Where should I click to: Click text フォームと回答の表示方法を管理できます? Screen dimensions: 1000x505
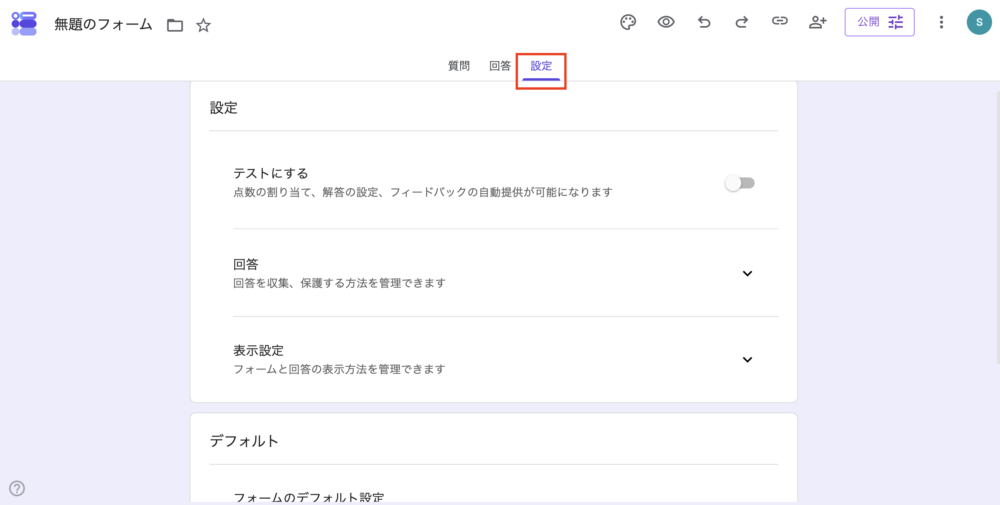point(339,369)
